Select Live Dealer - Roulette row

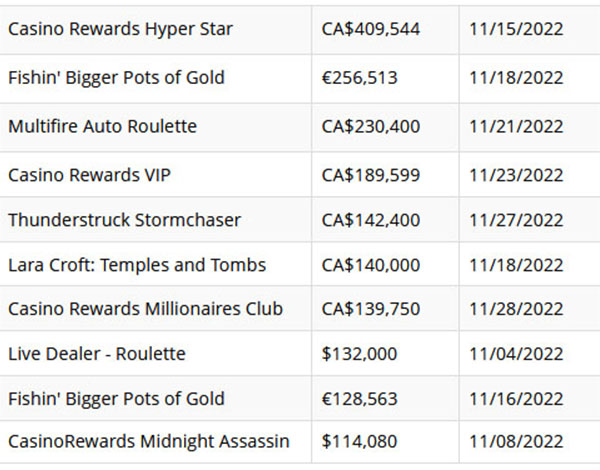[300, 353]
